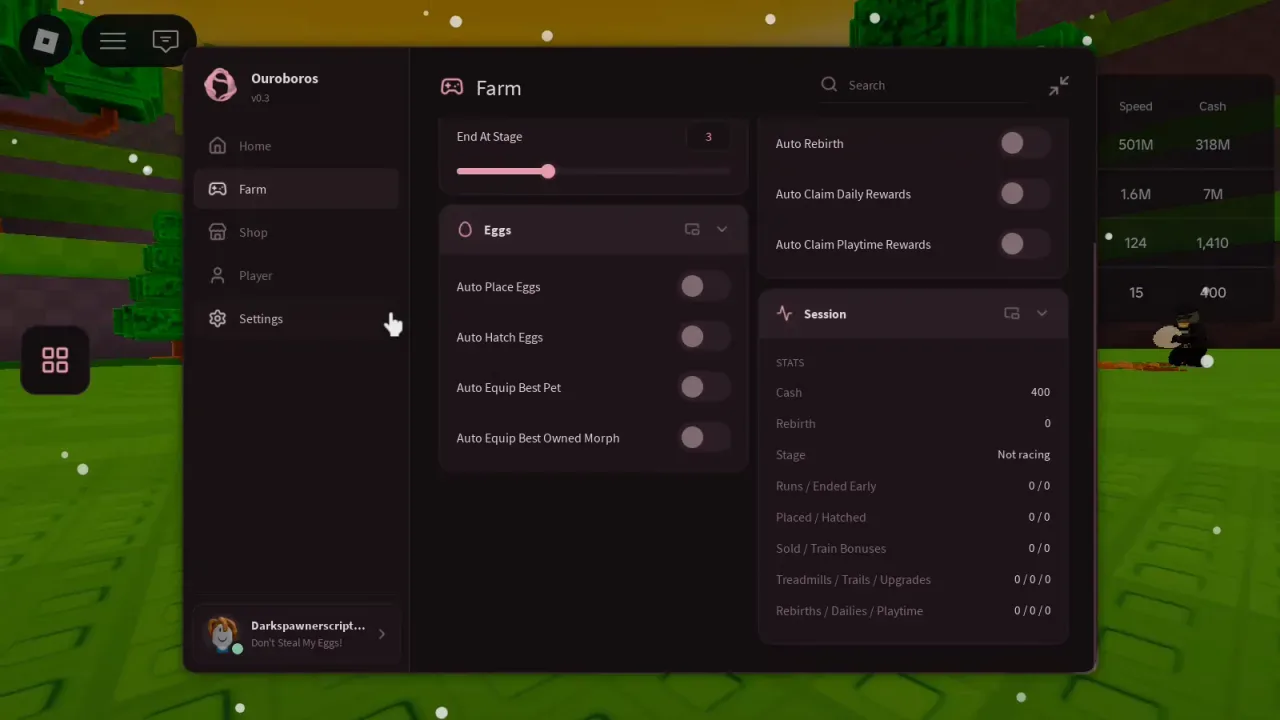
Task: Click the Eggs section egg icon
Action: tap(465, 230)
